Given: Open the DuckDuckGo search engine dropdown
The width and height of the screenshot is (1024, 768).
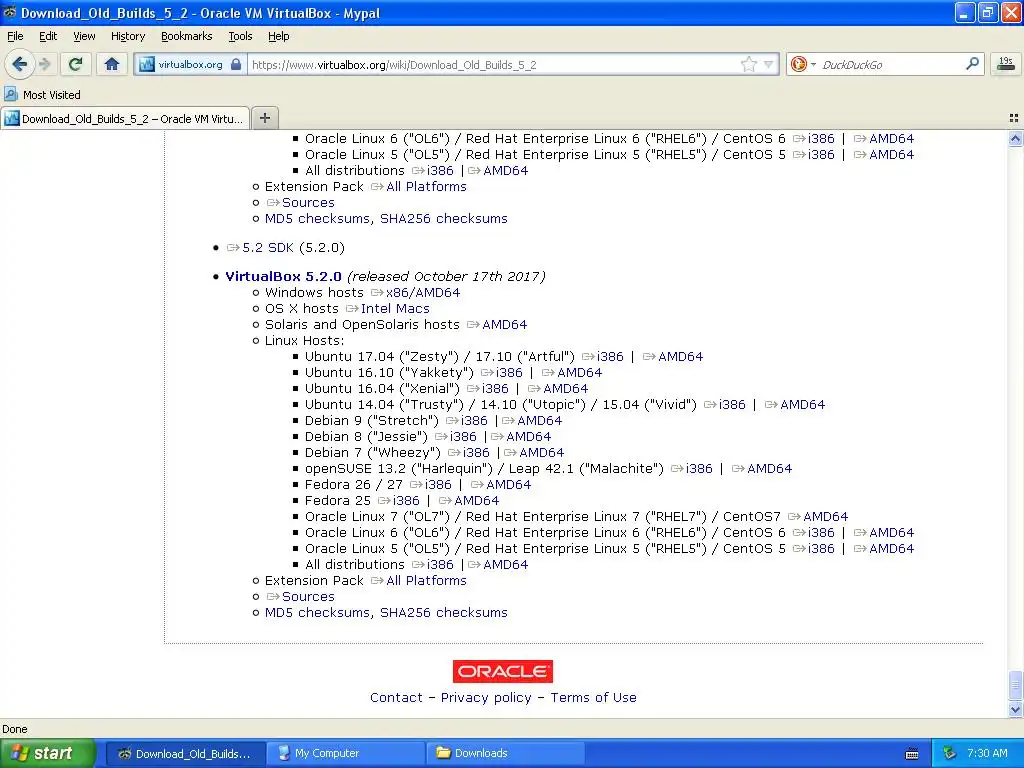Looking at the screenshot, I should coord(803,64).
